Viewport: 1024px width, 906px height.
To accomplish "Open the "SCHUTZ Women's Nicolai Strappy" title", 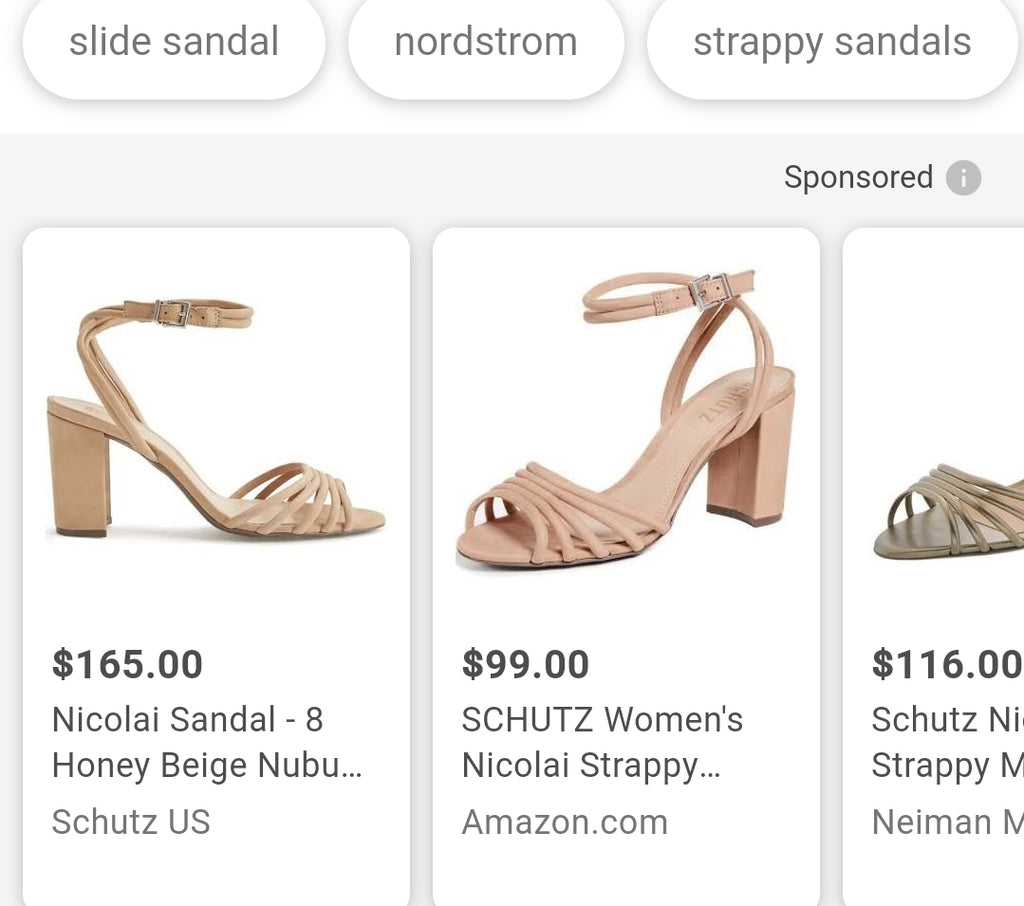I will click(x=602, y=742).
